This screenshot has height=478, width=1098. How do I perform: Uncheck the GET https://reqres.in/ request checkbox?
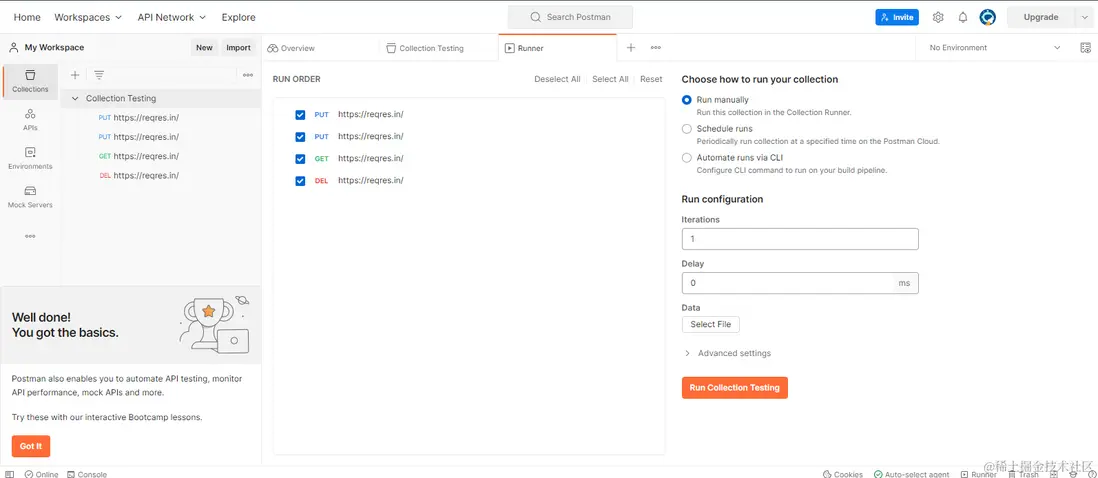click(x=300, y=159)
